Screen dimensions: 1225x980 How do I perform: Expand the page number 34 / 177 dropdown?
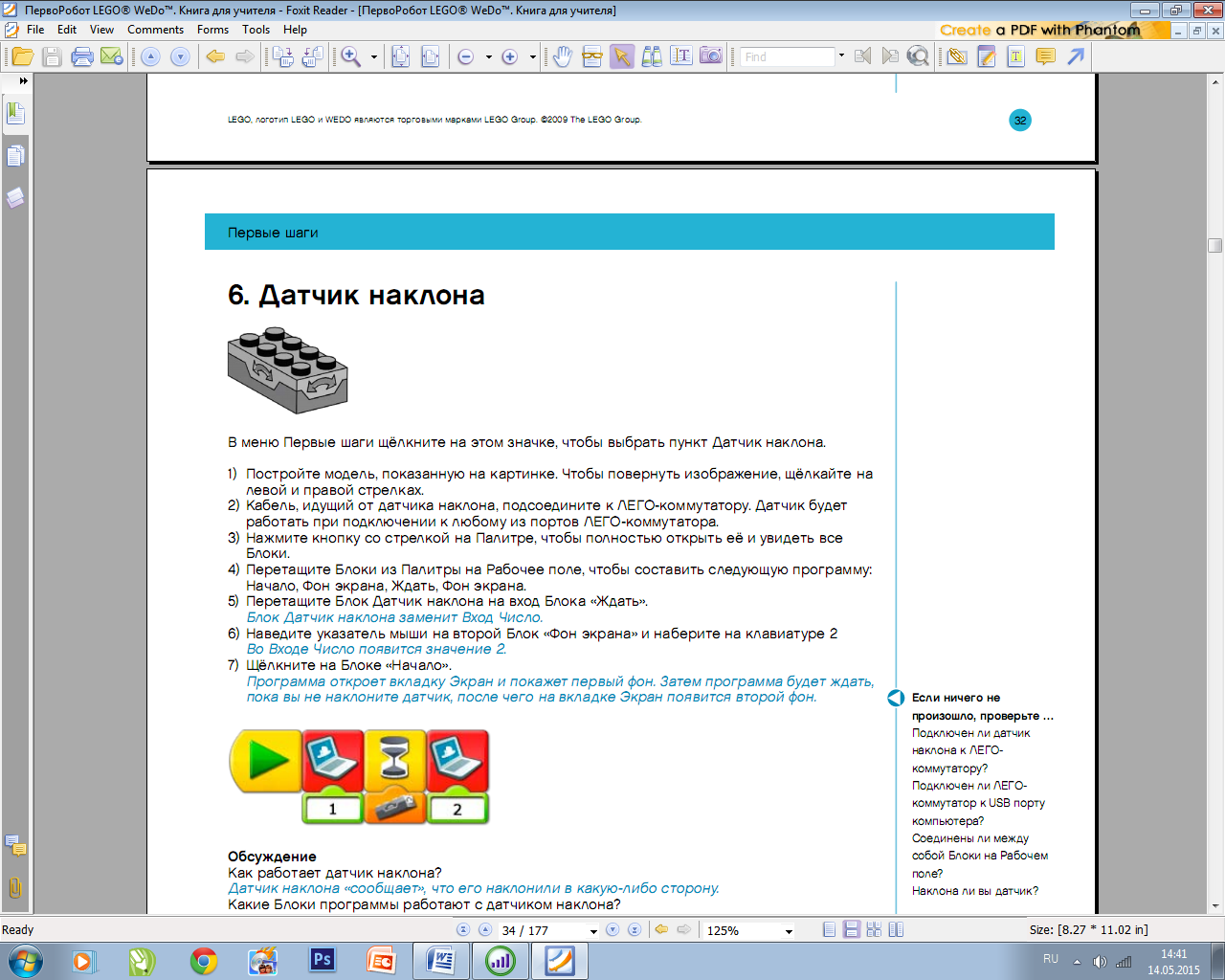pos(593,931)
